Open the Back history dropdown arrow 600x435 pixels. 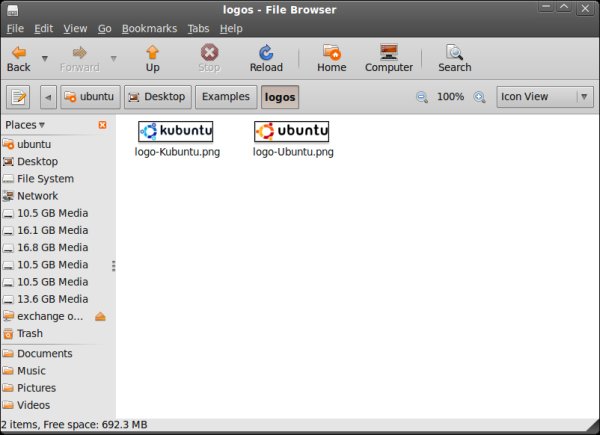click(45, 59)
